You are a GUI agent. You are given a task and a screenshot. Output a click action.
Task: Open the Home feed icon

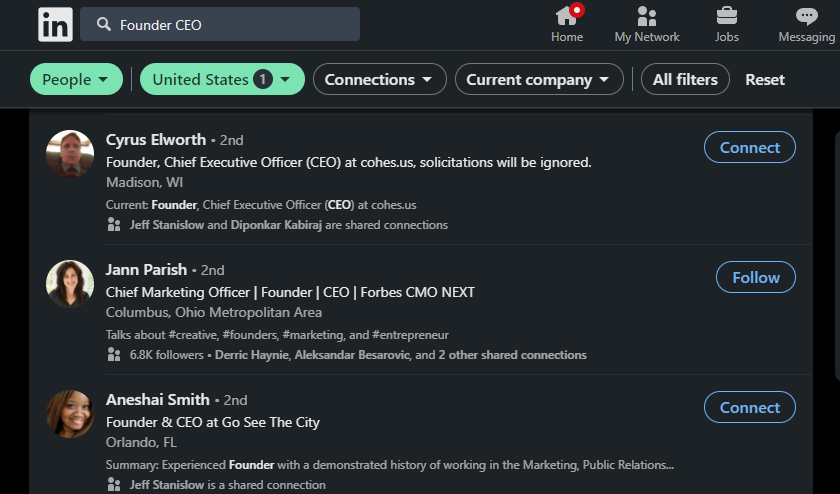click(567, 16)
